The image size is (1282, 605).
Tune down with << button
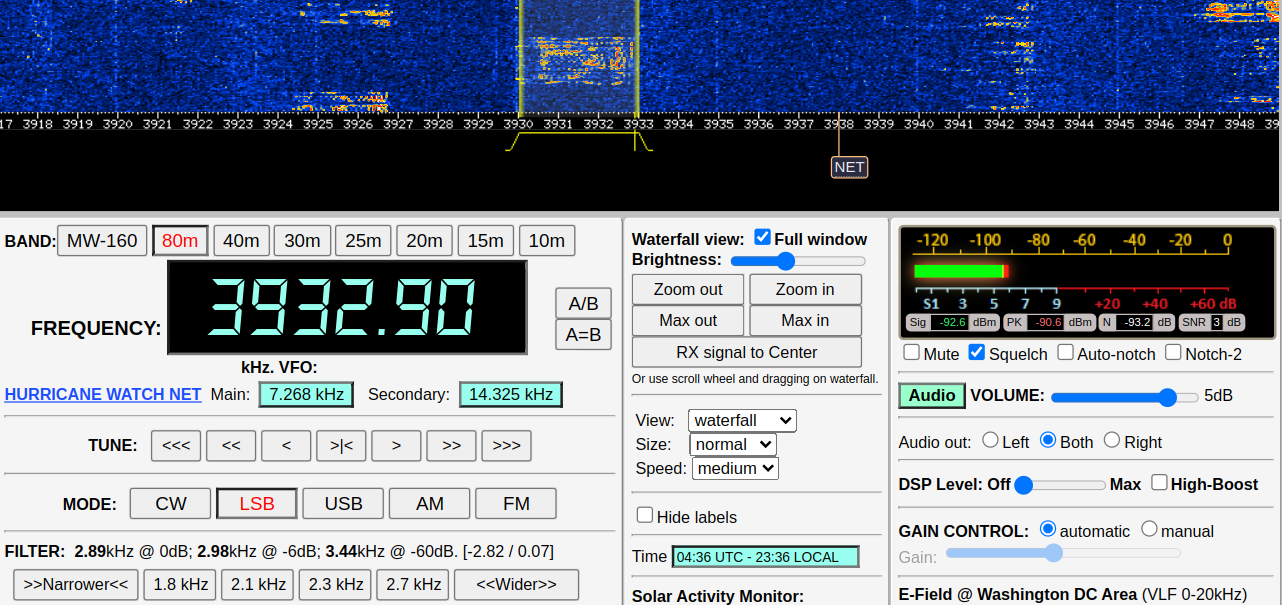[x=231, y=446]
